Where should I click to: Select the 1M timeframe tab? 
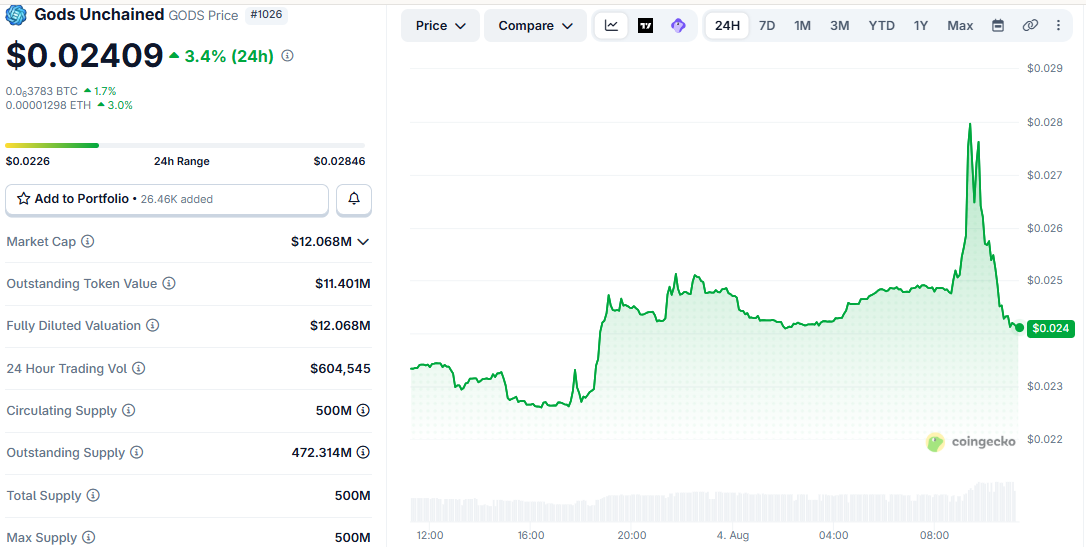coord(802,26)
